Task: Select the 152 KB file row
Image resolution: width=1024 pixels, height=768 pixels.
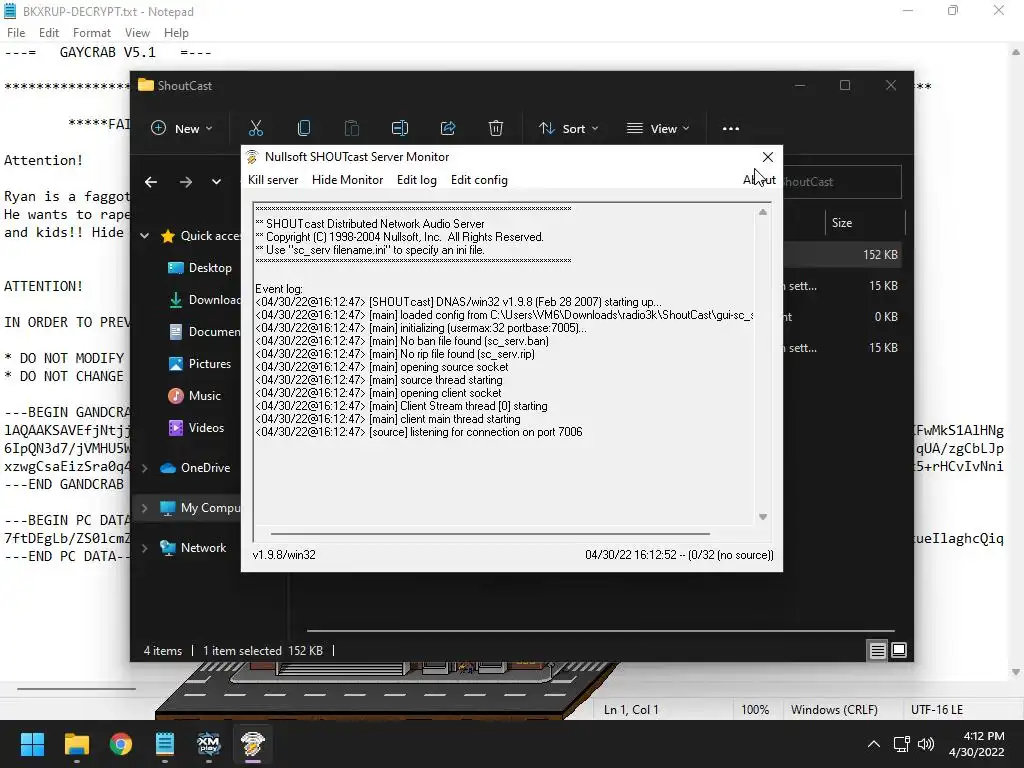Action: tap(844, 255)
